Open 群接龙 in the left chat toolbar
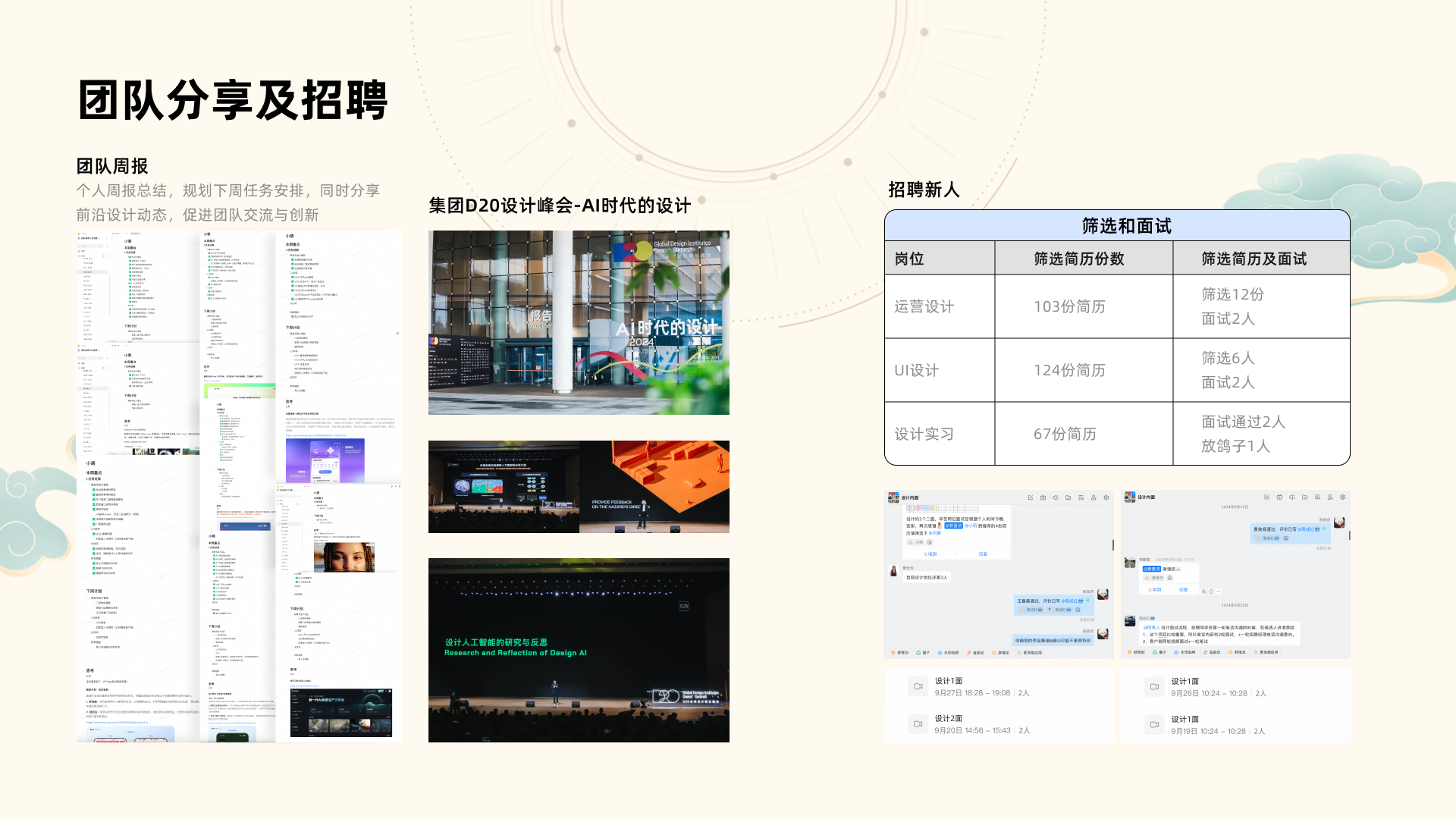Viewport: 1456px width, 819px height. coord(1000,653)
